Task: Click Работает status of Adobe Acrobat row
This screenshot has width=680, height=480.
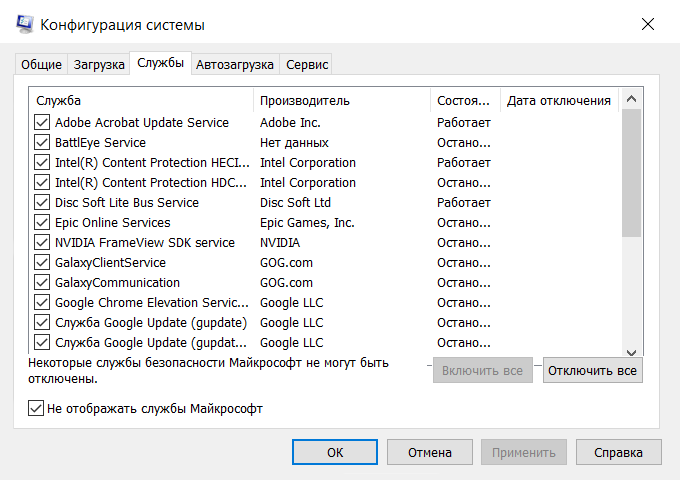Action: pyautogui.click(x=464, y=123)
